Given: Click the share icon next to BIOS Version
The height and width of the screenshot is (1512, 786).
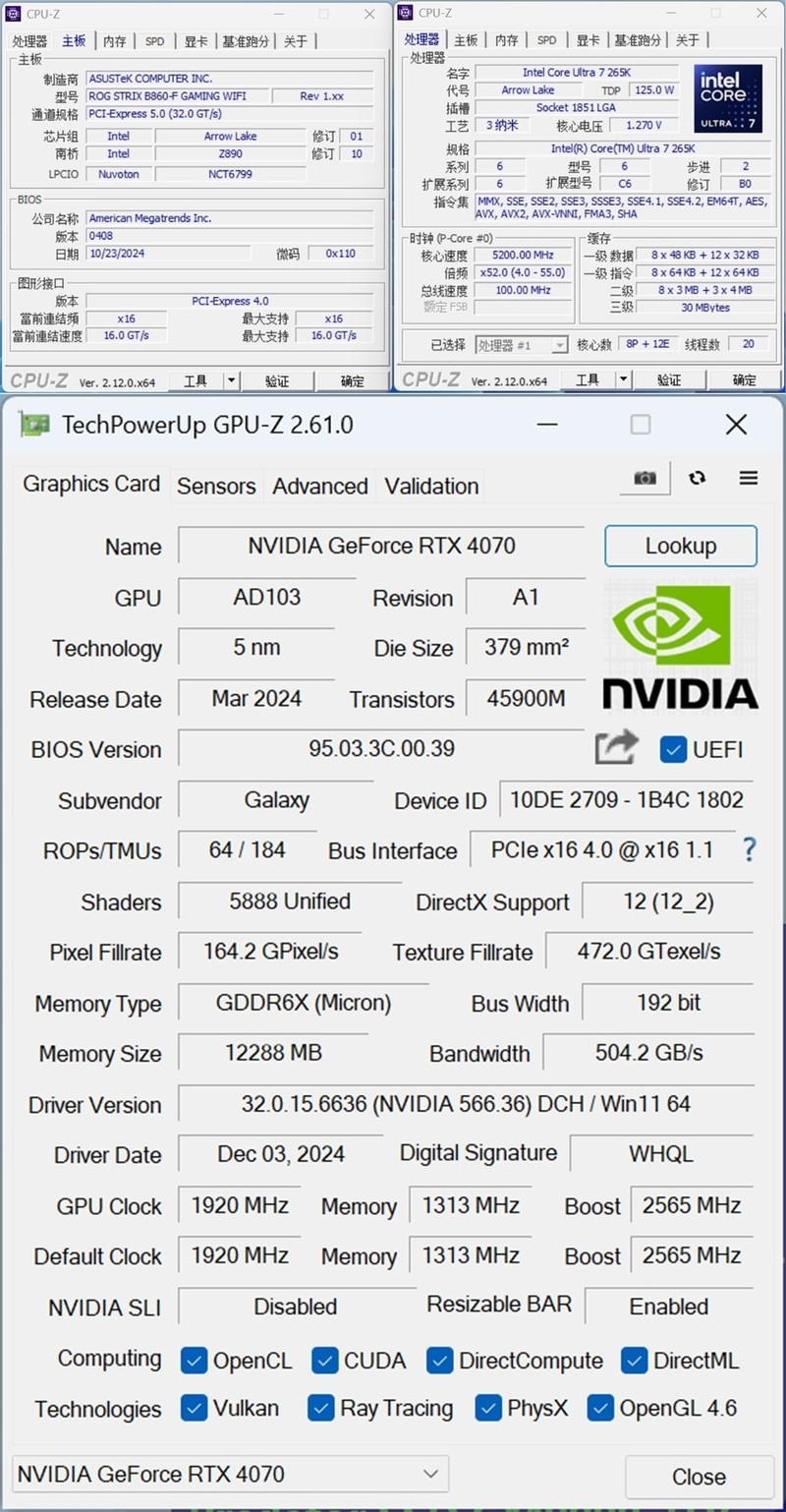Looking at the screenshot, I should coord(616,748).
